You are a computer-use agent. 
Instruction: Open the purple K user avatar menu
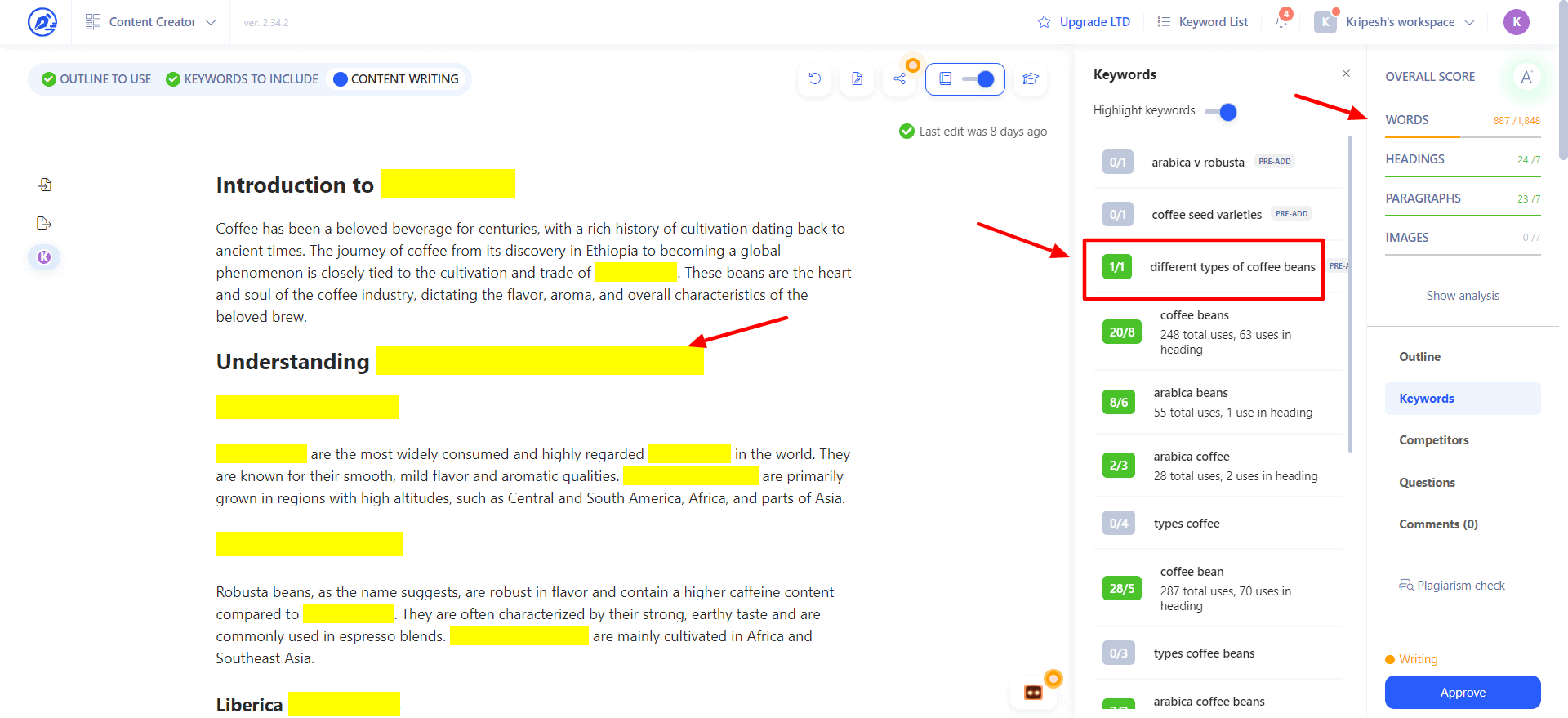point(1517,22)
